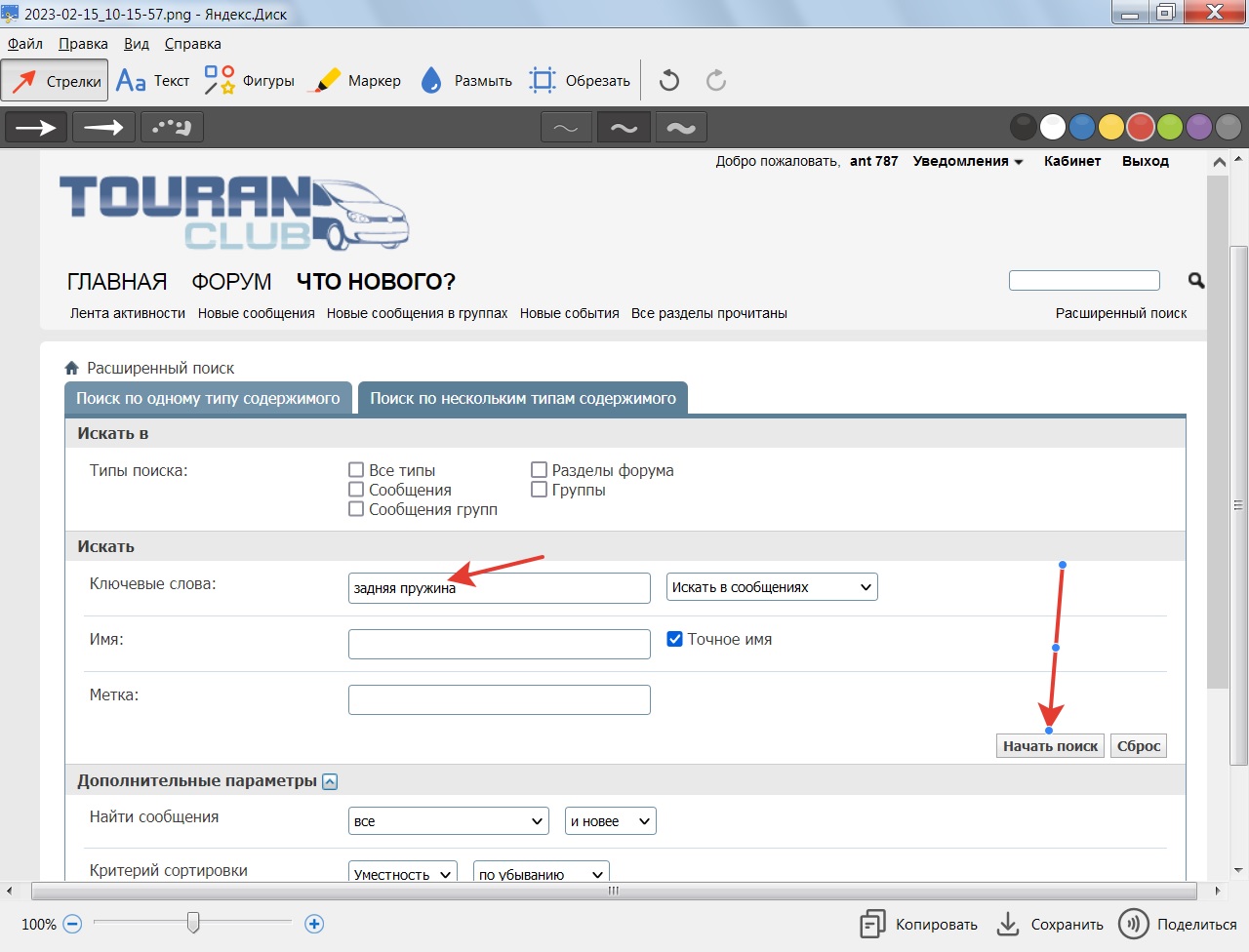Select the thin line thickness

click(566, 127)
